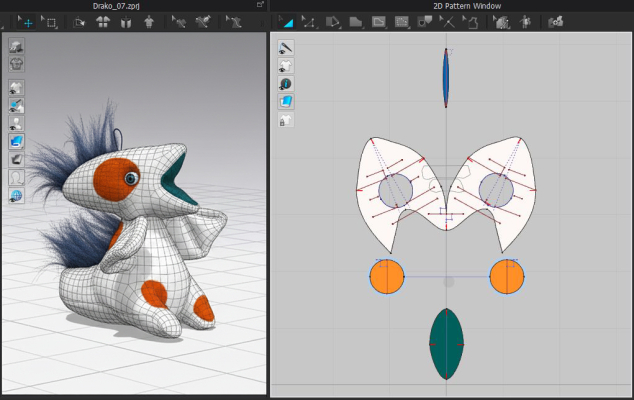Click the left eye hole circle in pattern
This screenshot has height=400, width=634.
pos(395,191)
